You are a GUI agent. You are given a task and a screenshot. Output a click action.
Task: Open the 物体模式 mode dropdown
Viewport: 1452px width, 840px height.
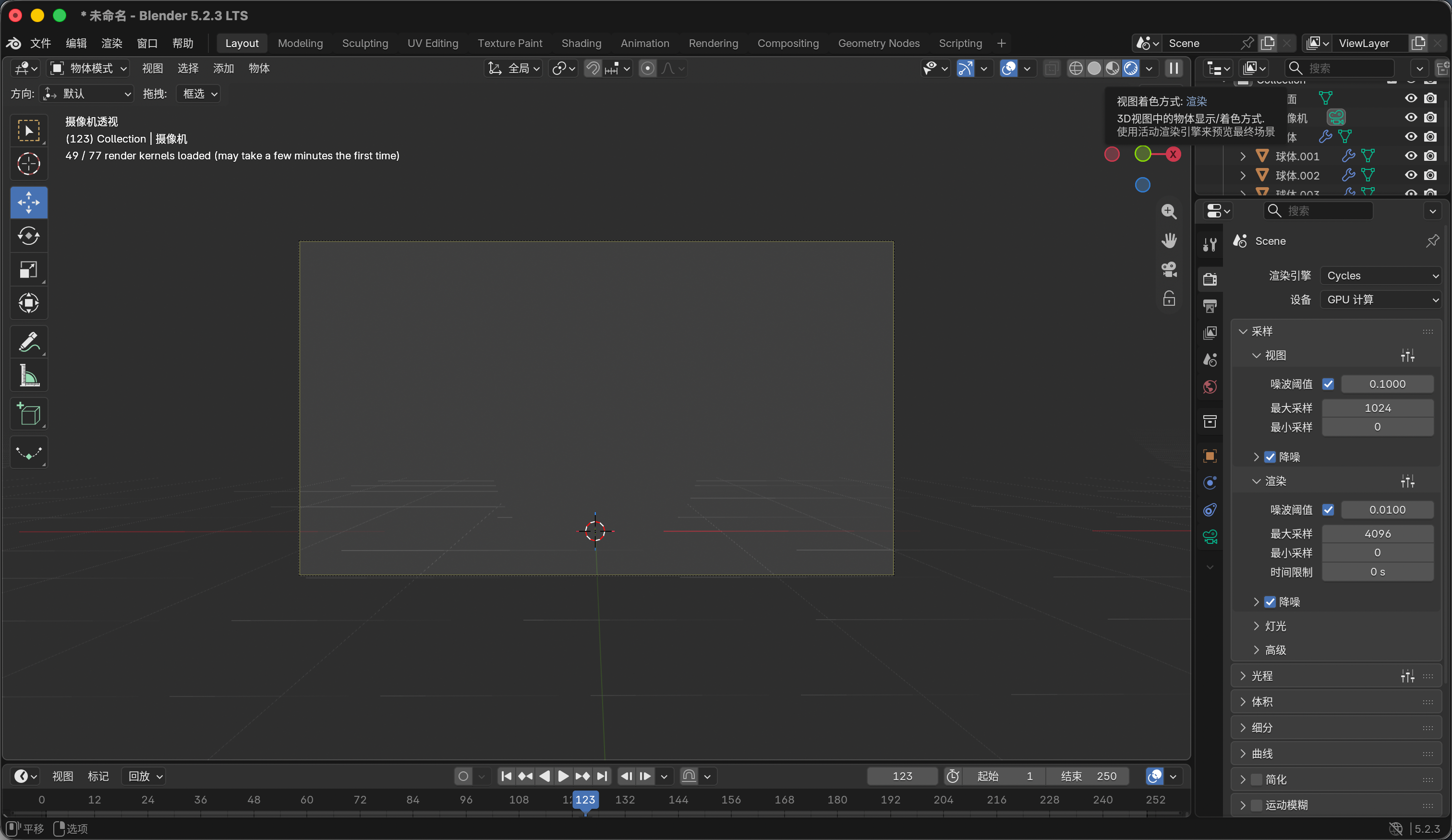tap(88, 69)
